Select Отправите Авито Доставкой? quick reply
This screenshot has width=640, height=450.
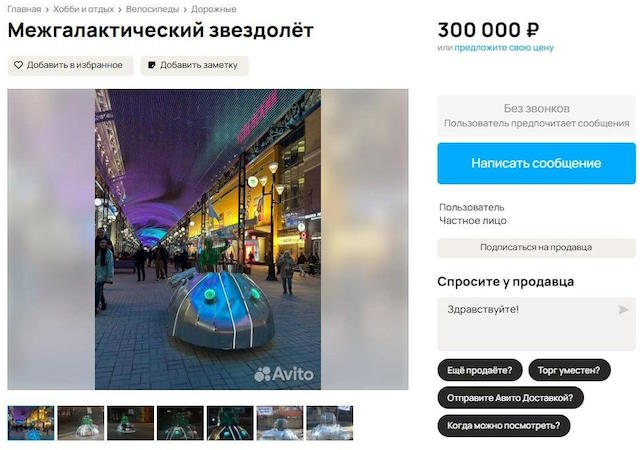[510, 398]
